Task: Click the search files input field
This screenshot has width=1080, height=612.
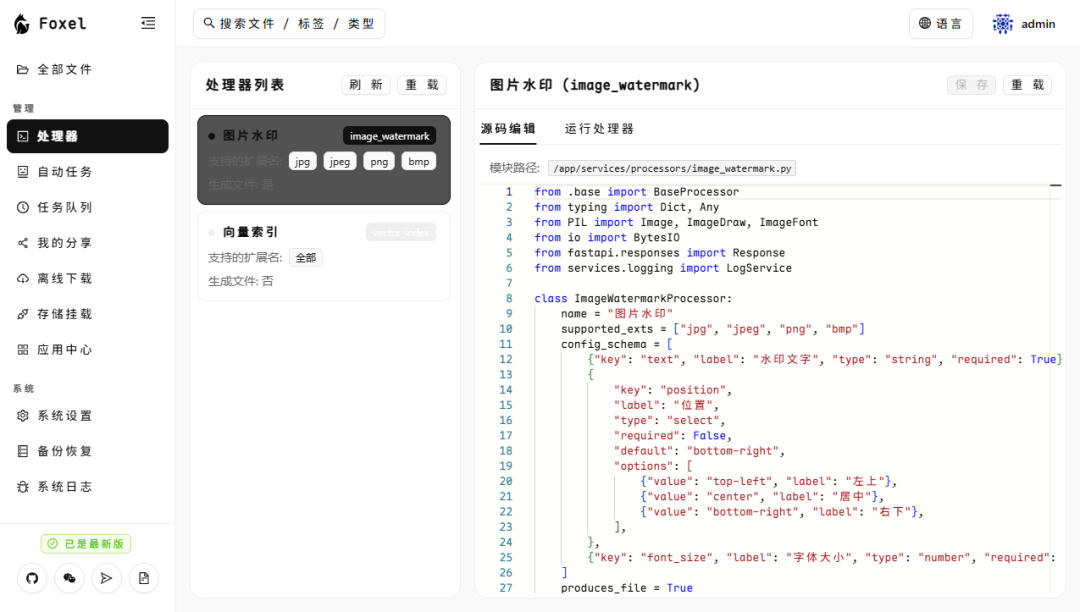Action: pos(289,24)
